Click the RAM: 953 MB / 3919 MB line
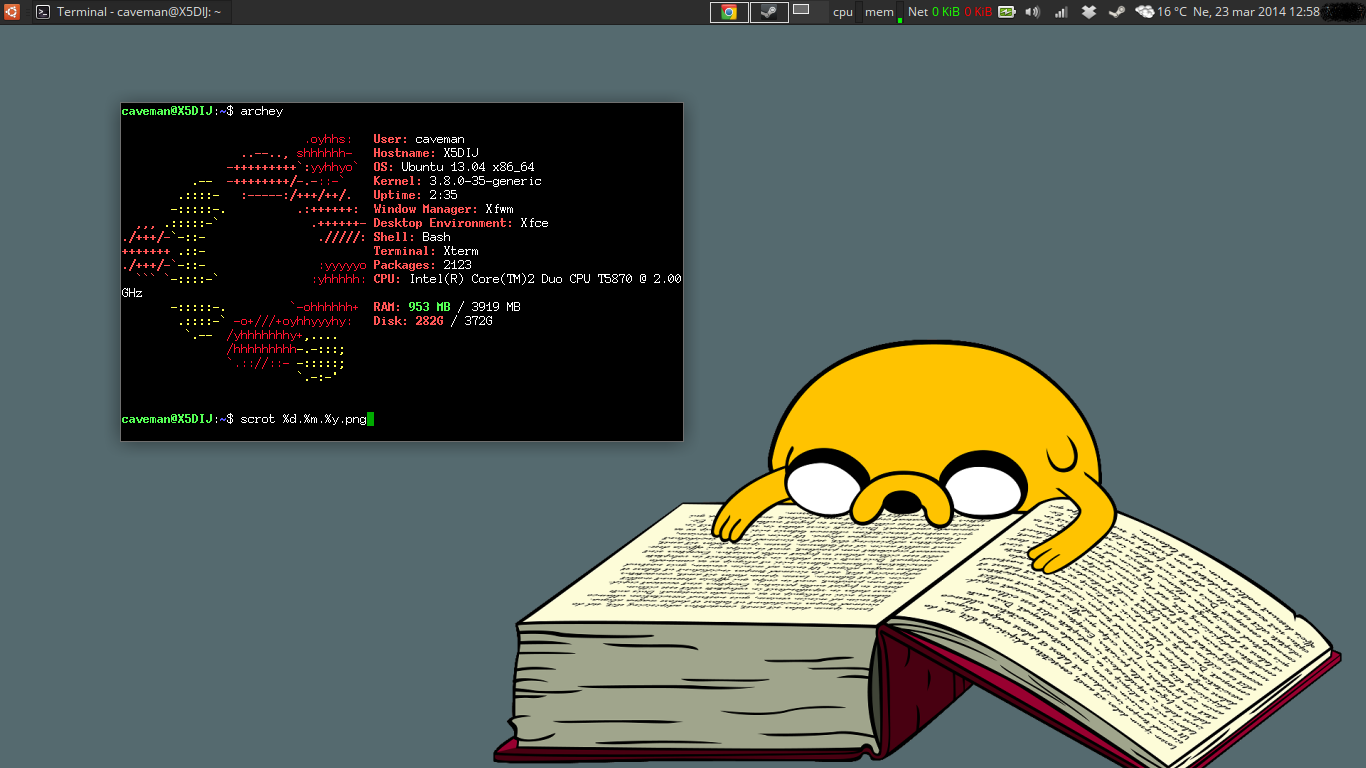 [447, 307]
